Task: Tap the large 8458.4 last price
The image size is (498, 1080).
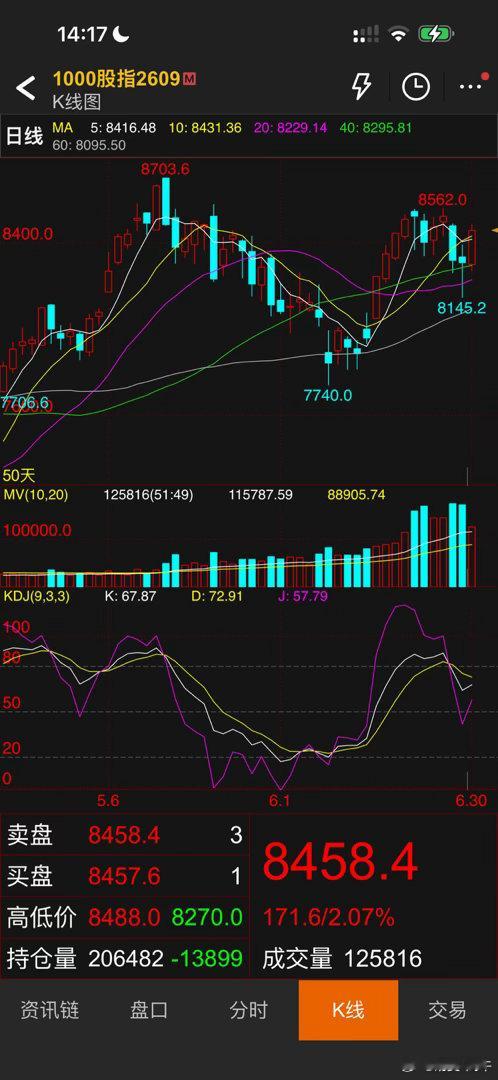Action: coord(340,862)
